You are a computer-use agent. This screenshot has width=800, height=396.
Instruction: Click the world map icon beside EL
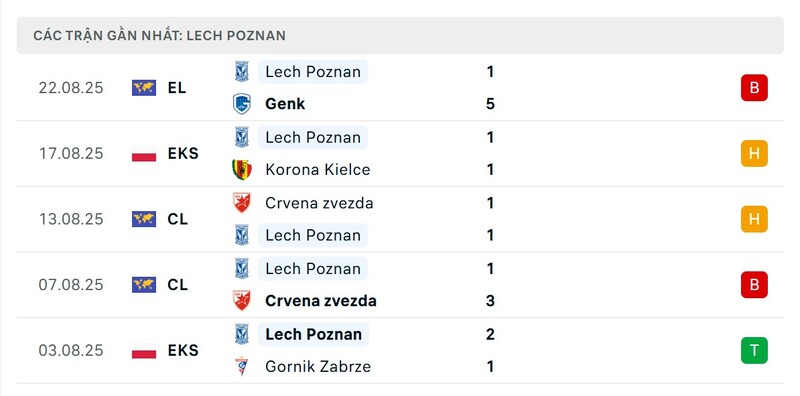coord(144,88)
